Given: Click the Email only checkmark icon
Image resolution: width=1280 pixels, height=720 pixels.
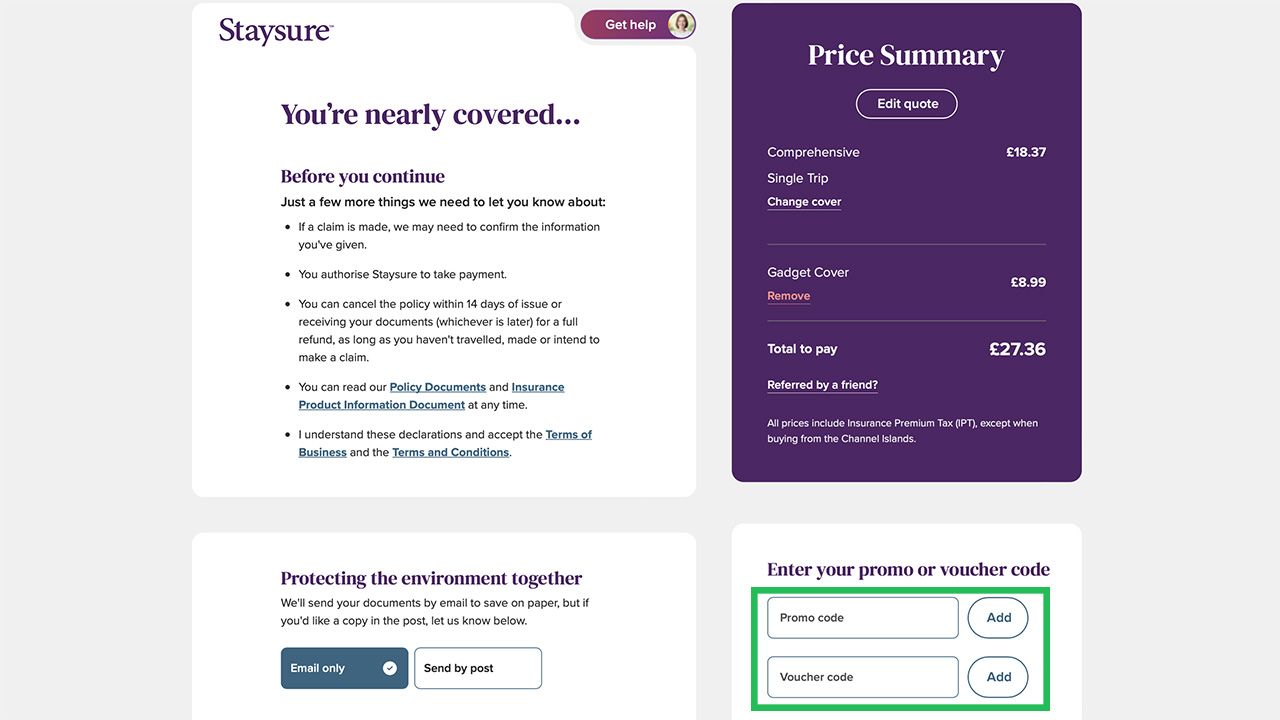Looking at the screenshot, I should [390, 668].
